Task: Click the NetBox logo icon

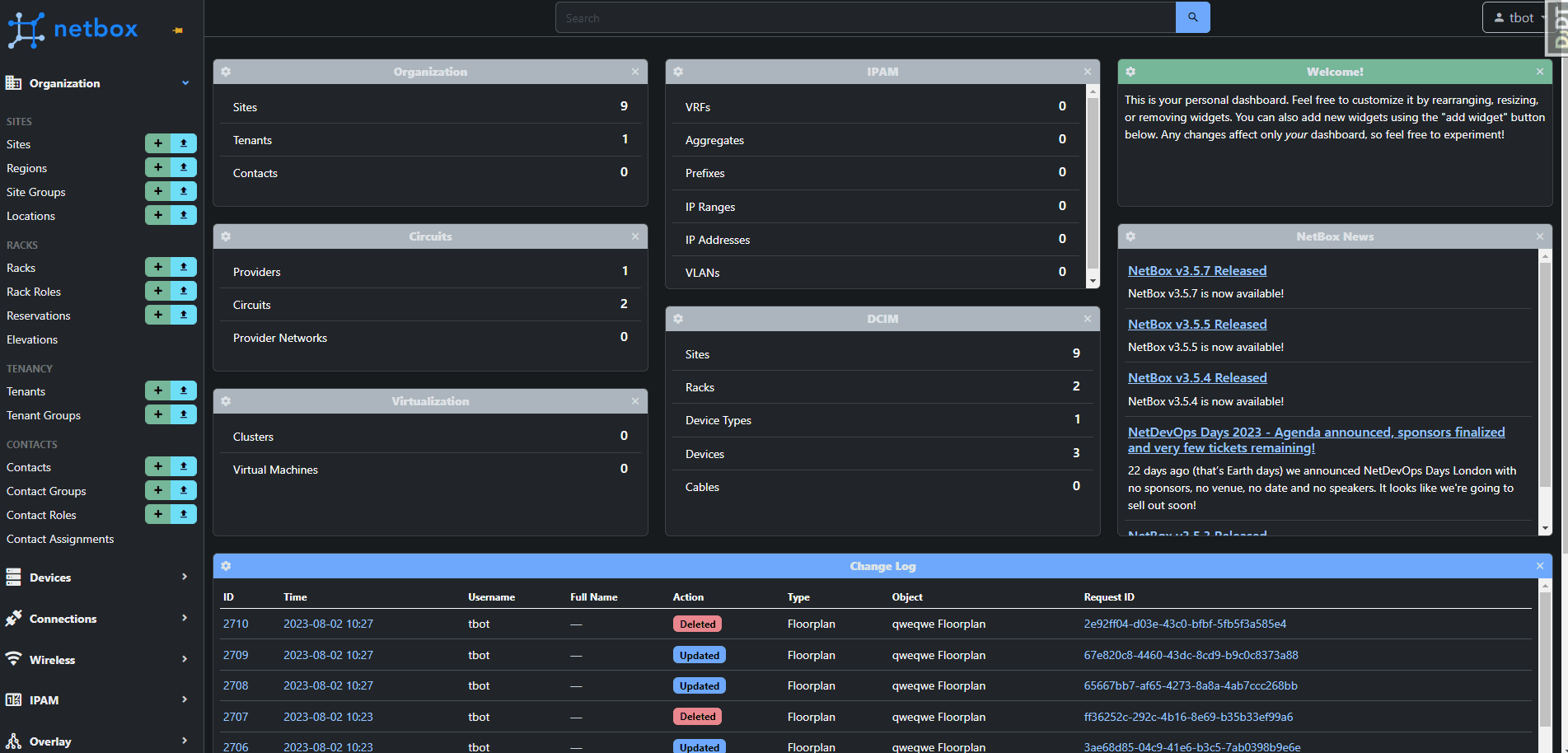Action: click(26, 30)
